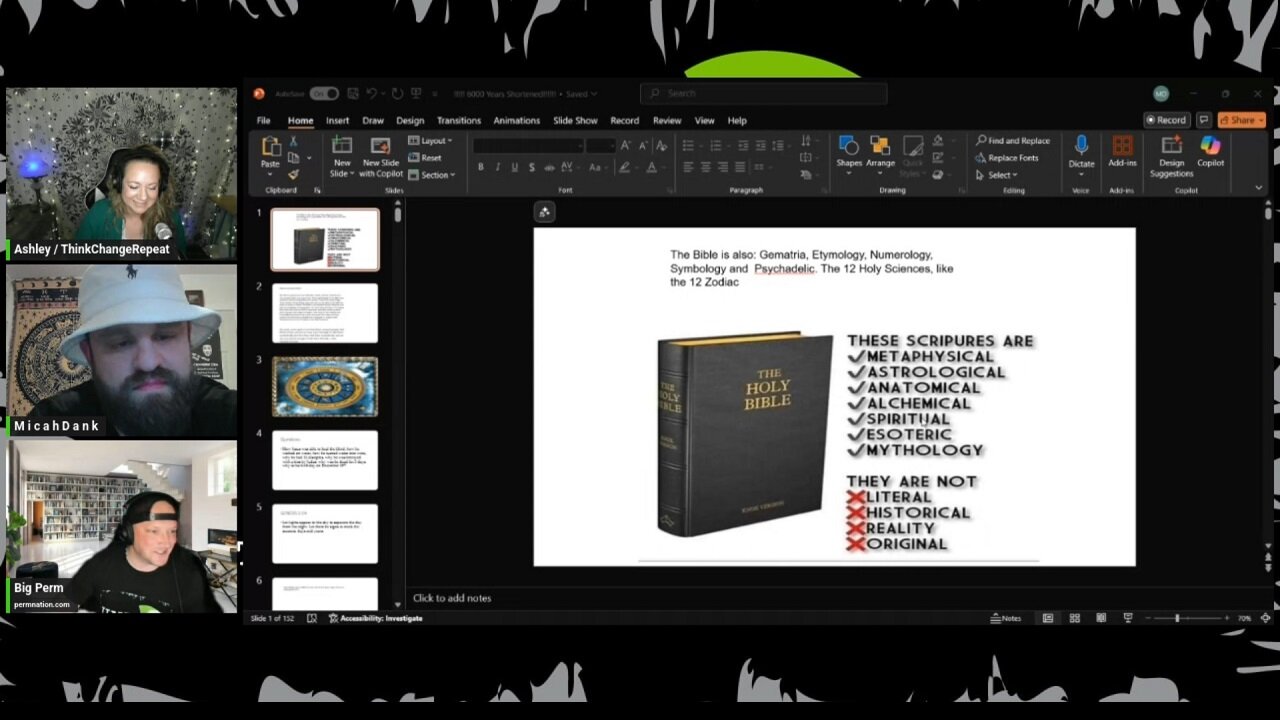Expand the Section dropdown

click(432, 175)
